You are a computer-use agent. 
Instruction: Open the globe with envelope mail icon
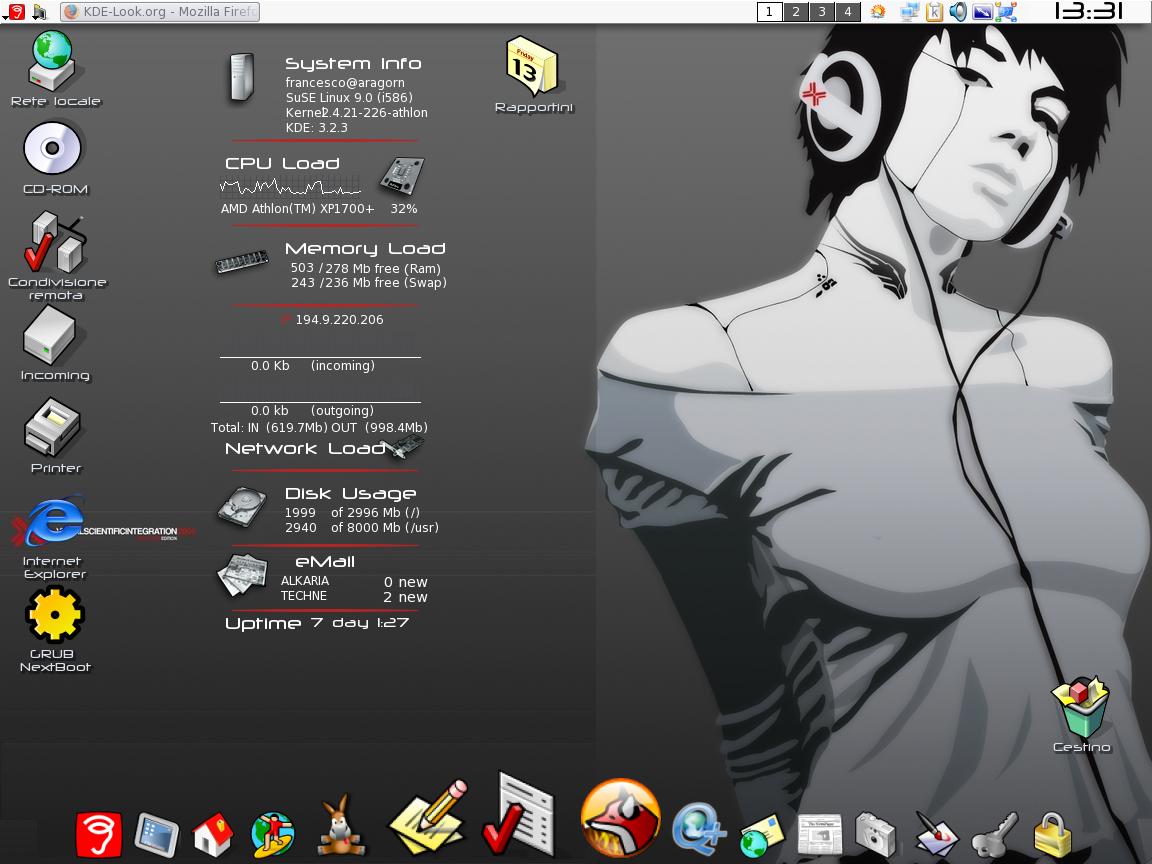coord(761,835)
